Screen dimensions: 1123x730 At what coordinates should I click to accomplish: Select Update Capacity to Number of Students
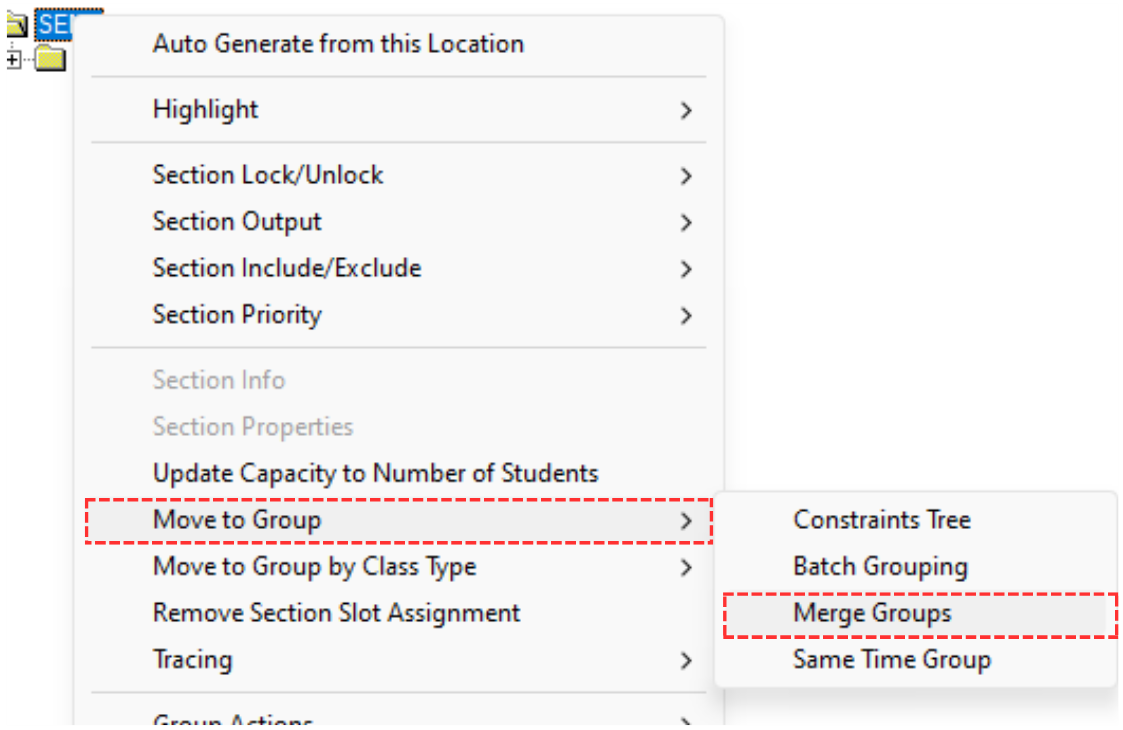(375, 473)
